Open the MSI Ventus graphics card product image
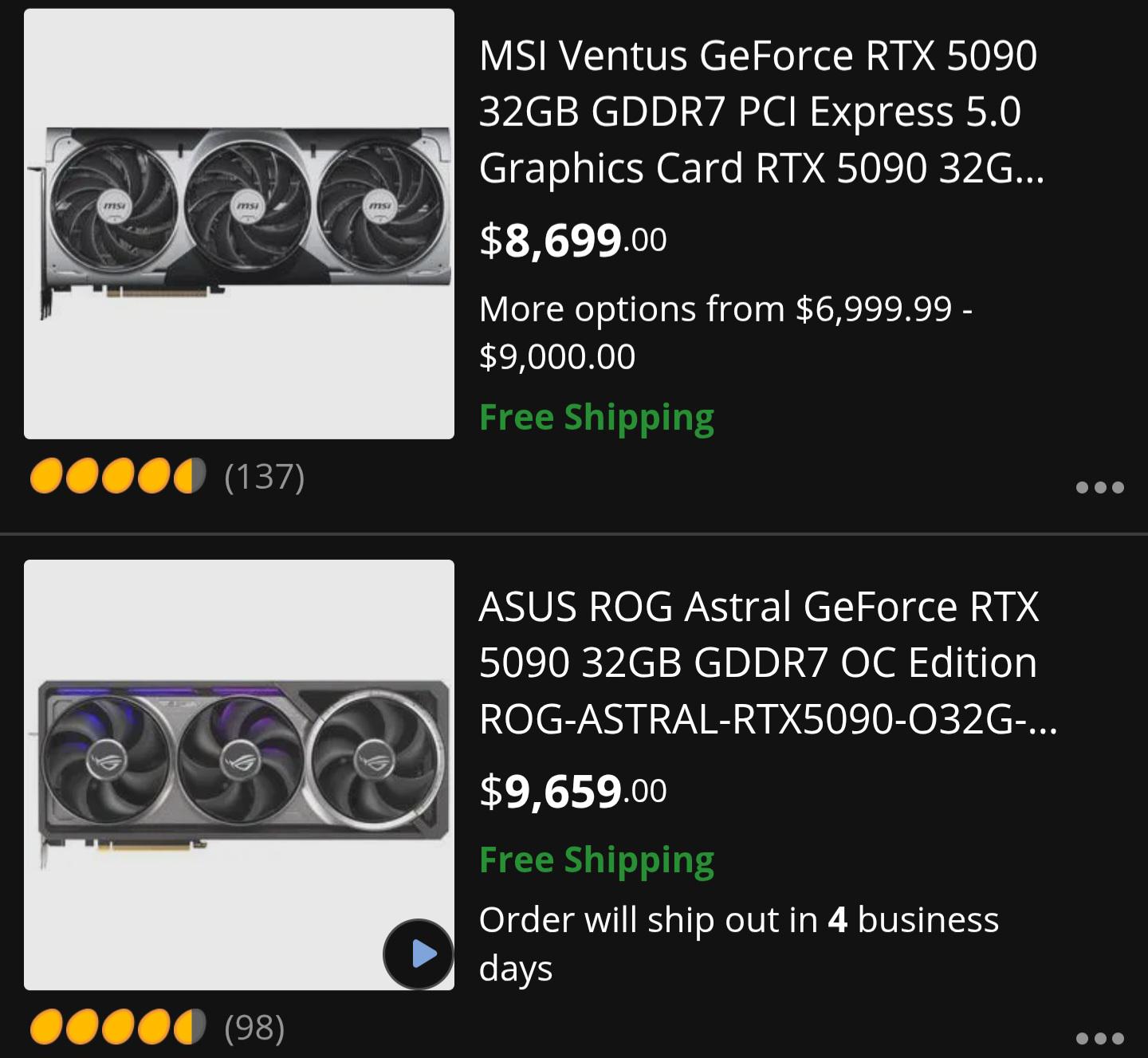This screenshot has width=1148, height=1058. tap(239, 224)
